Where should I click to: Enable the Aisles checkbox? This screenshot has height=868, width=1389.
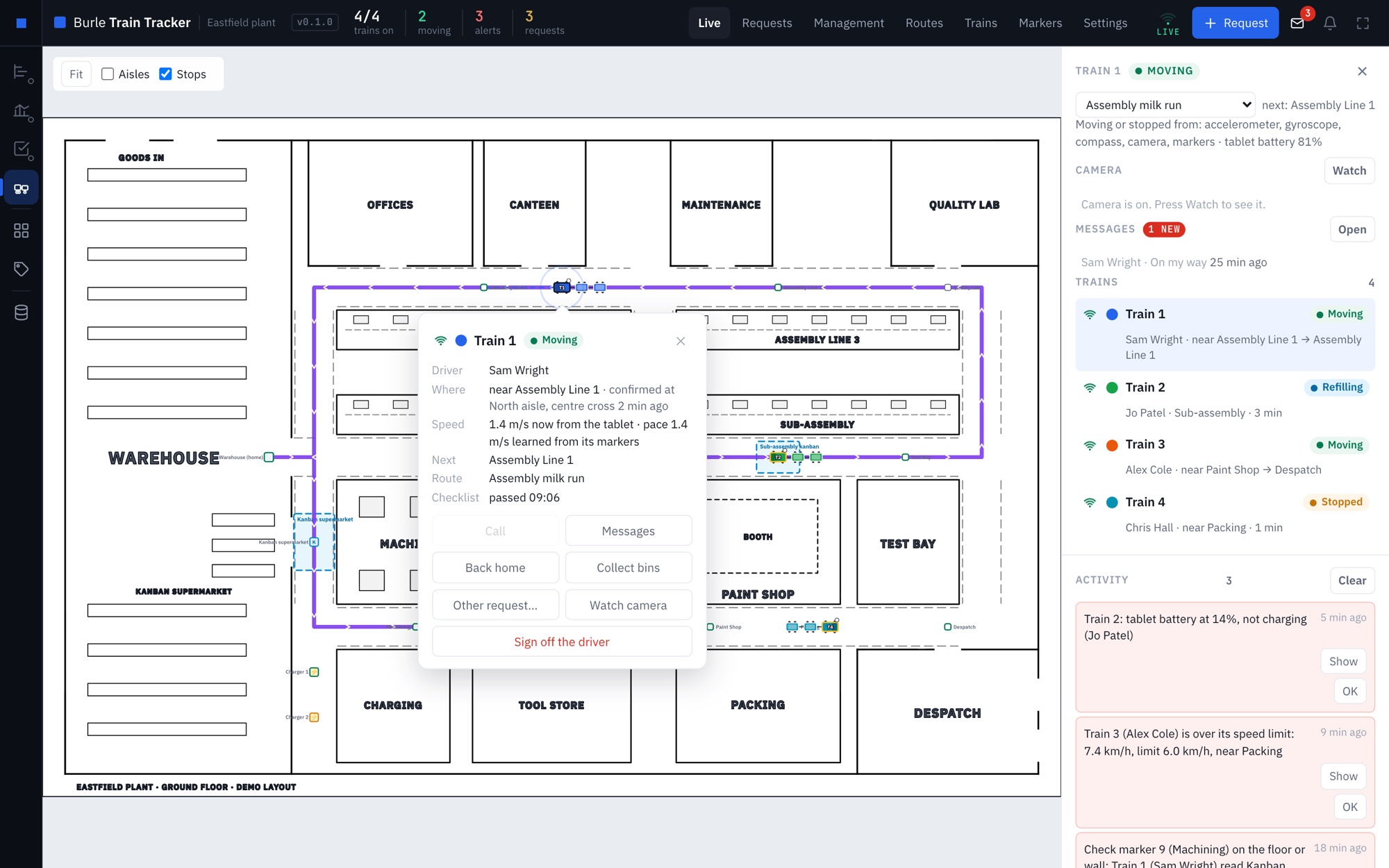(108, 74)
